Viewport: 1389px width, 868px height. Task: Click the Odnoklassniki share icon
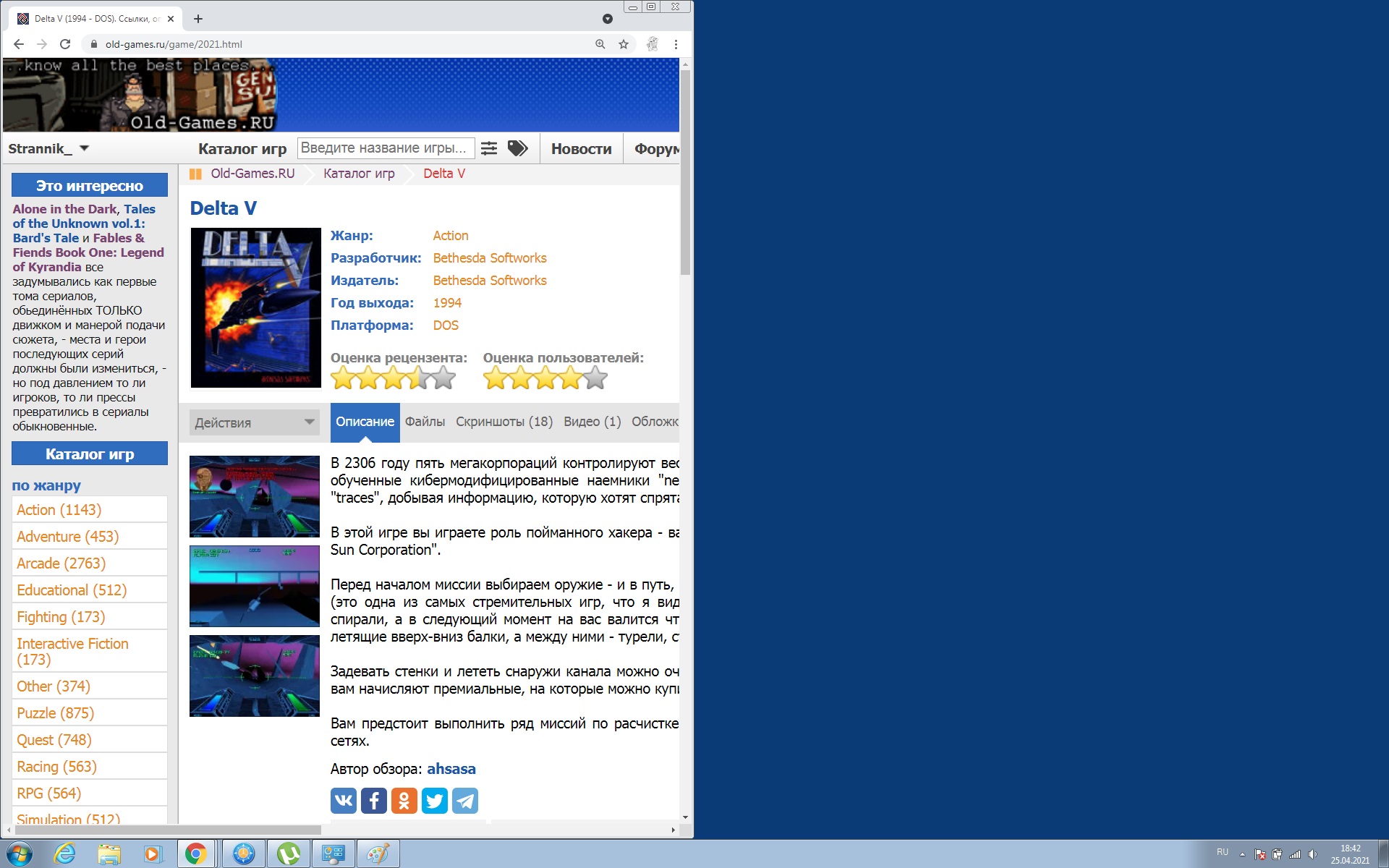[404, 801]
